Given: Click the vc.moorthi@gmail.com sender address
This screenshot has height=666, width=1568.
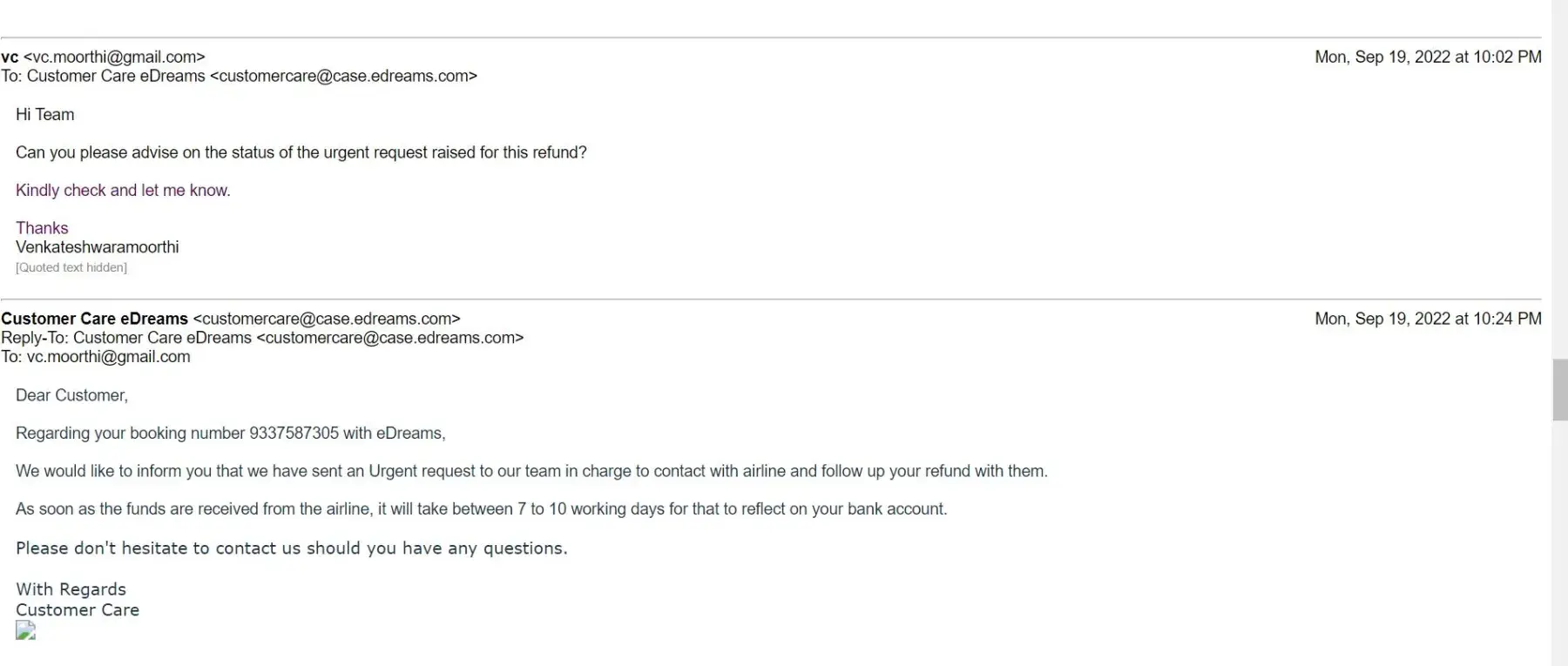Looking at the screenshot, I should (x=114, y=57).
